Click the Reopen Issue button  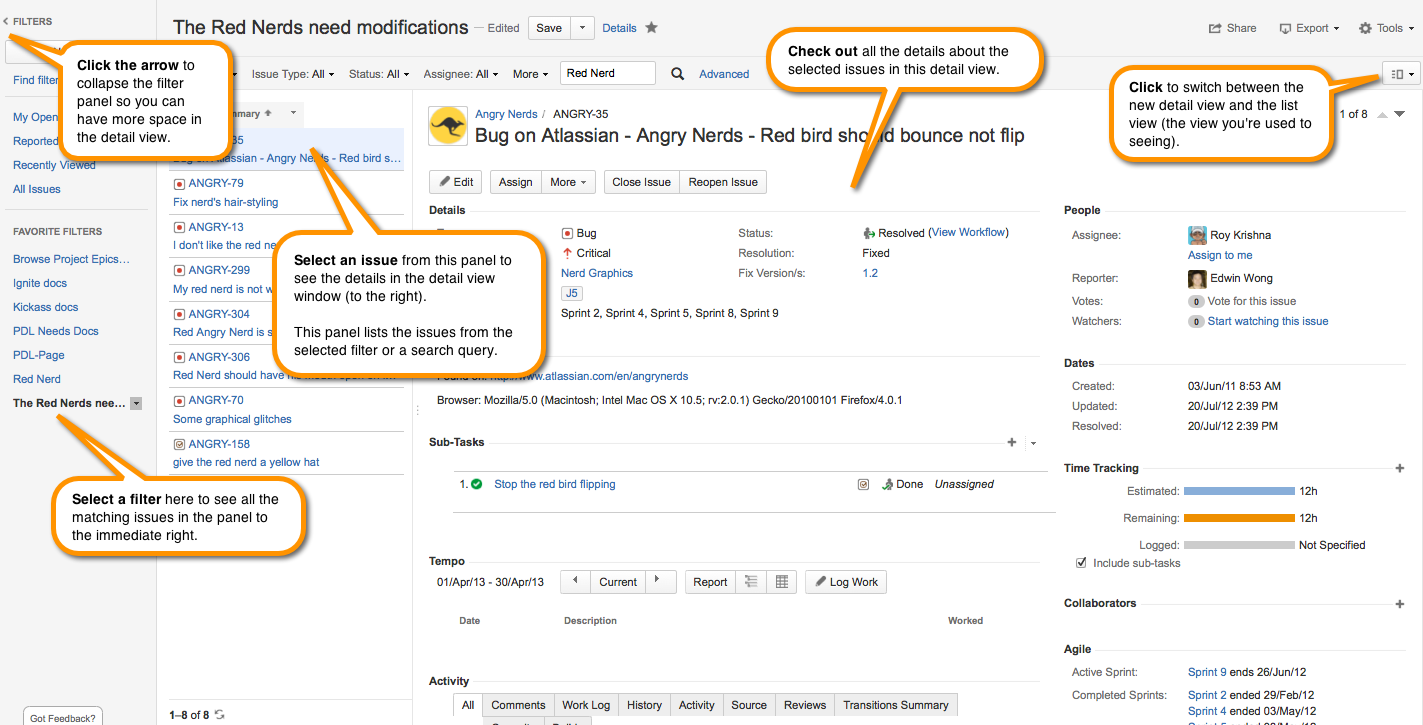pos(723,182)
